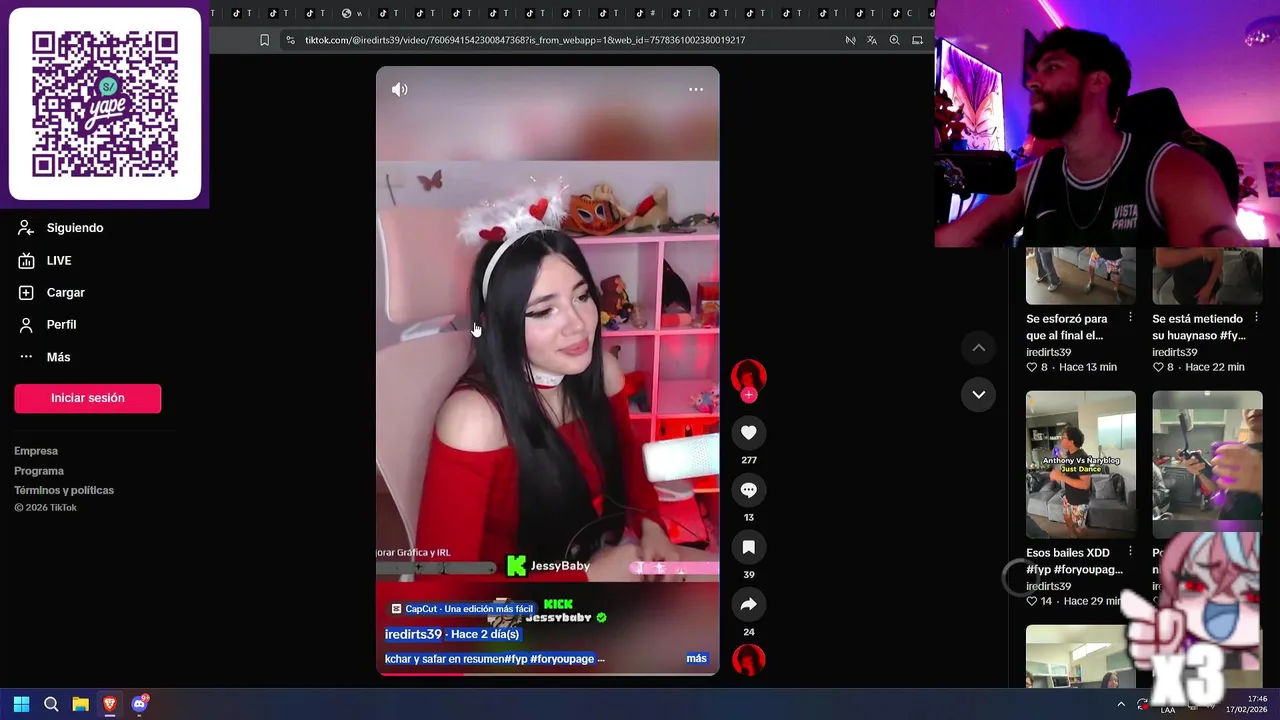The height and width of the screenshot is (720, 1280).
Task: Open the video three-dots options menu
Action: pos(696,90)
